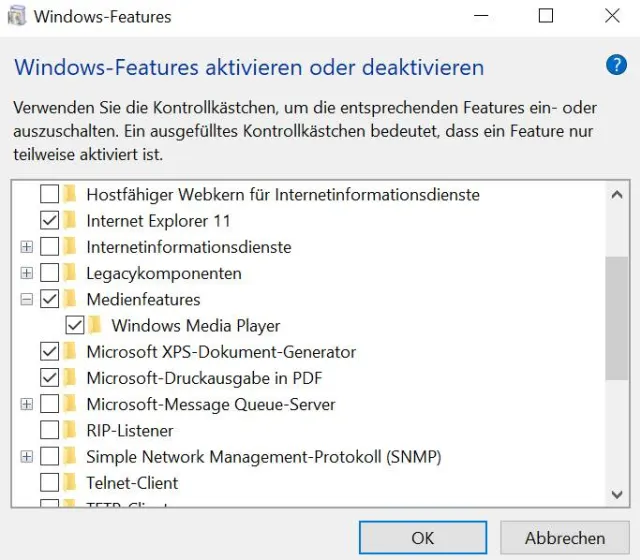Click the folder icon next to Windows Media Player
The width and height of the screenshot is (640, 560).
96,325
